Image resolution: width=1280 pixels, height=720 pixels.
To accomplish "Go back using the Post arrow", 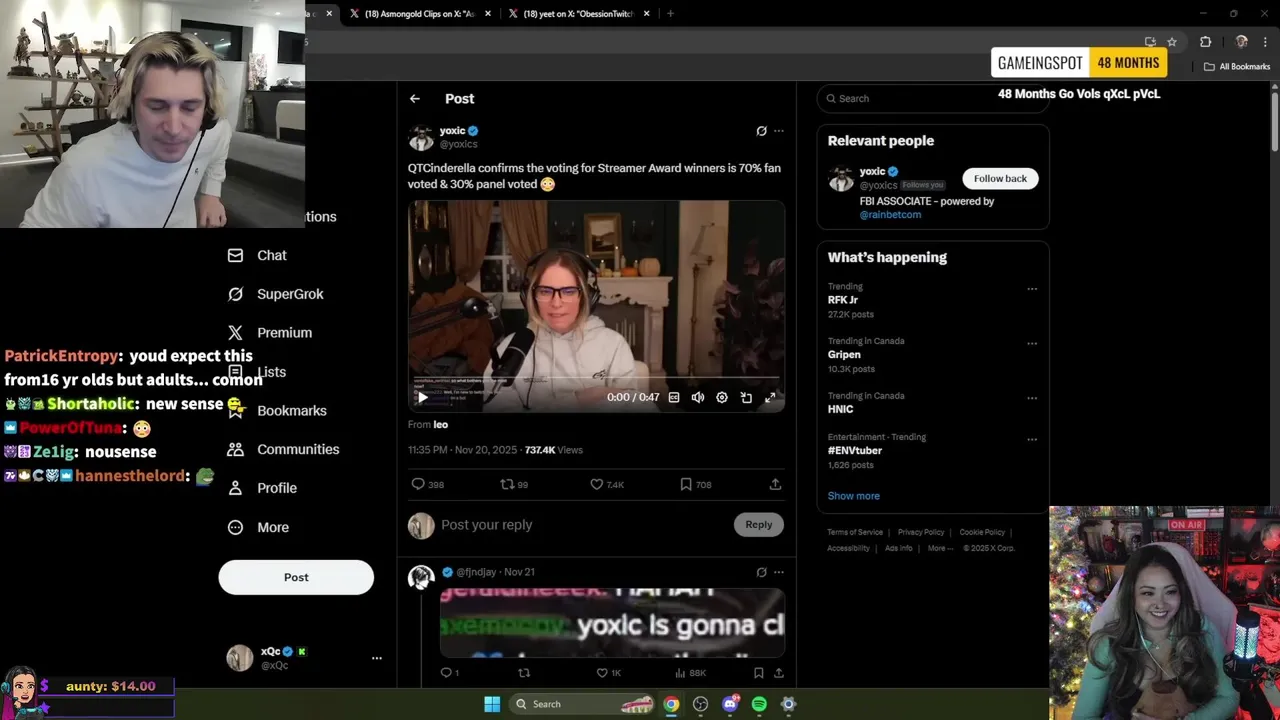I will click(x=414, y=99).
